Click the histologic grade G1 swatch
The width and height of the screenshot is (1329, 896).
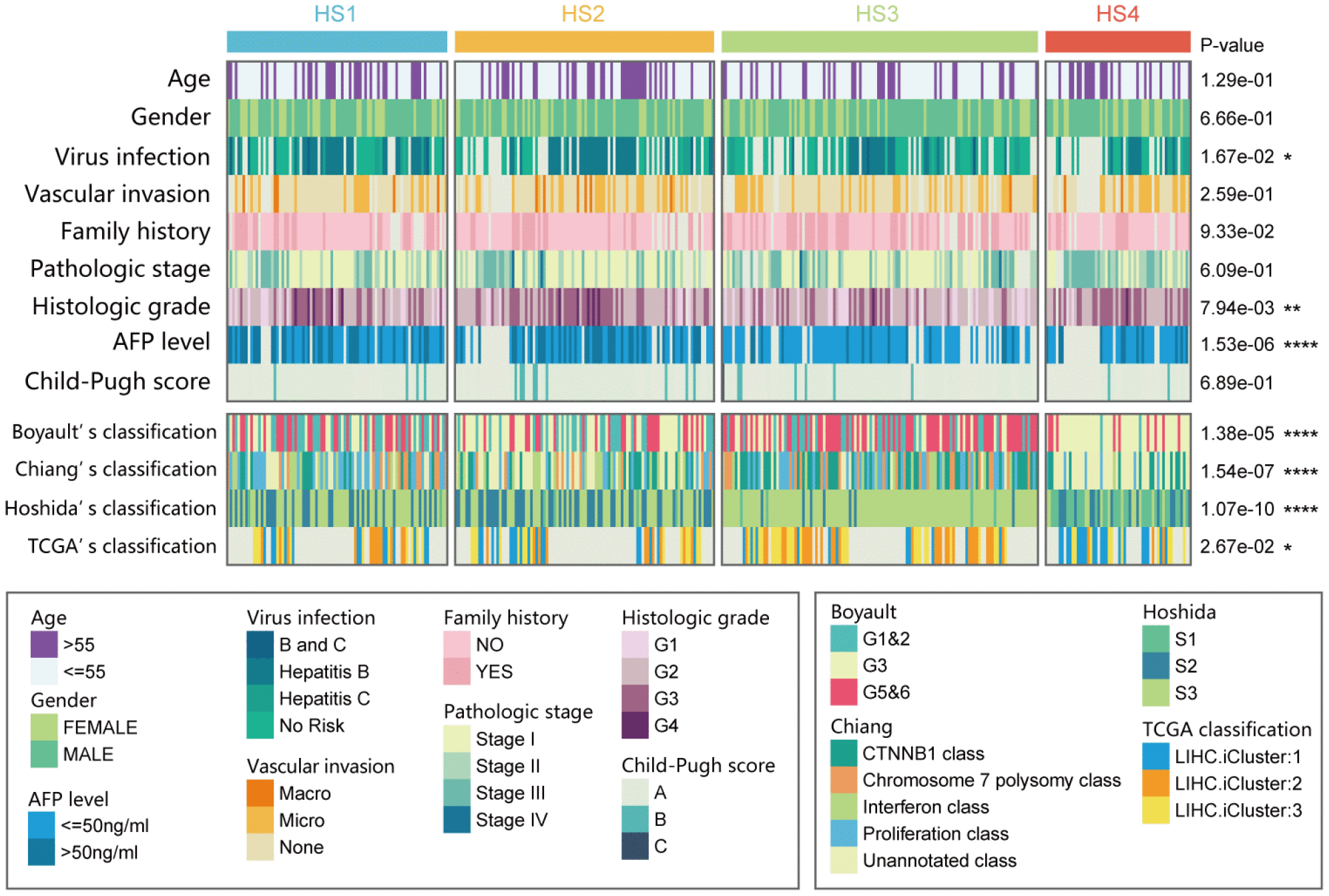(x=635, y=644)
